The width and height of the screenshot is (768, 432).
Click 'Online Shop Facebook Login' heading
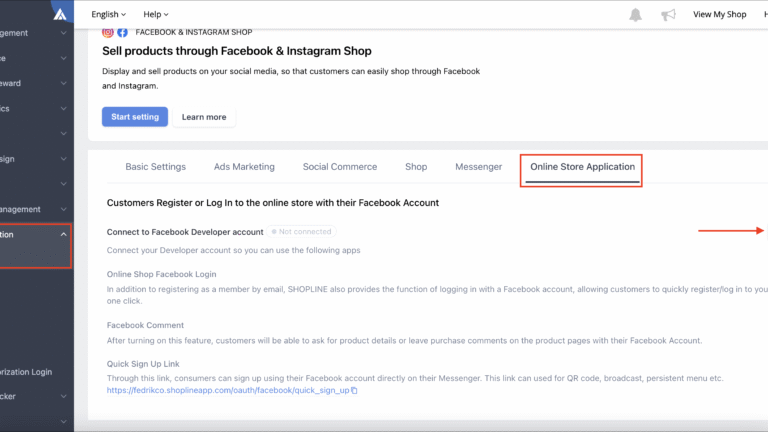point(162,274)
